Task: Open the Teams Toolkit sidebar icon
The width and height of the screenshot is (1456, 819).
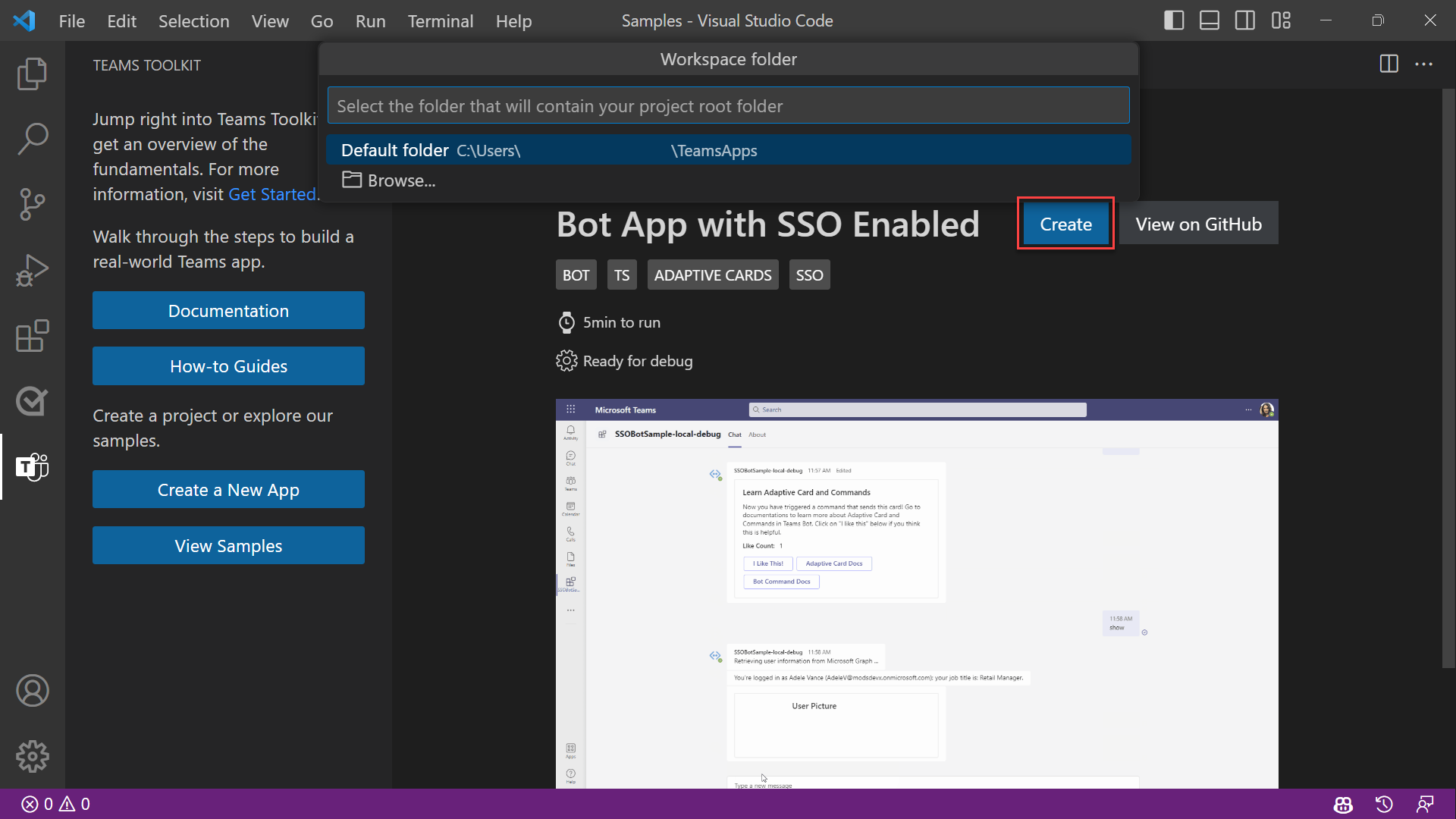Action: [x=32, y=466]
